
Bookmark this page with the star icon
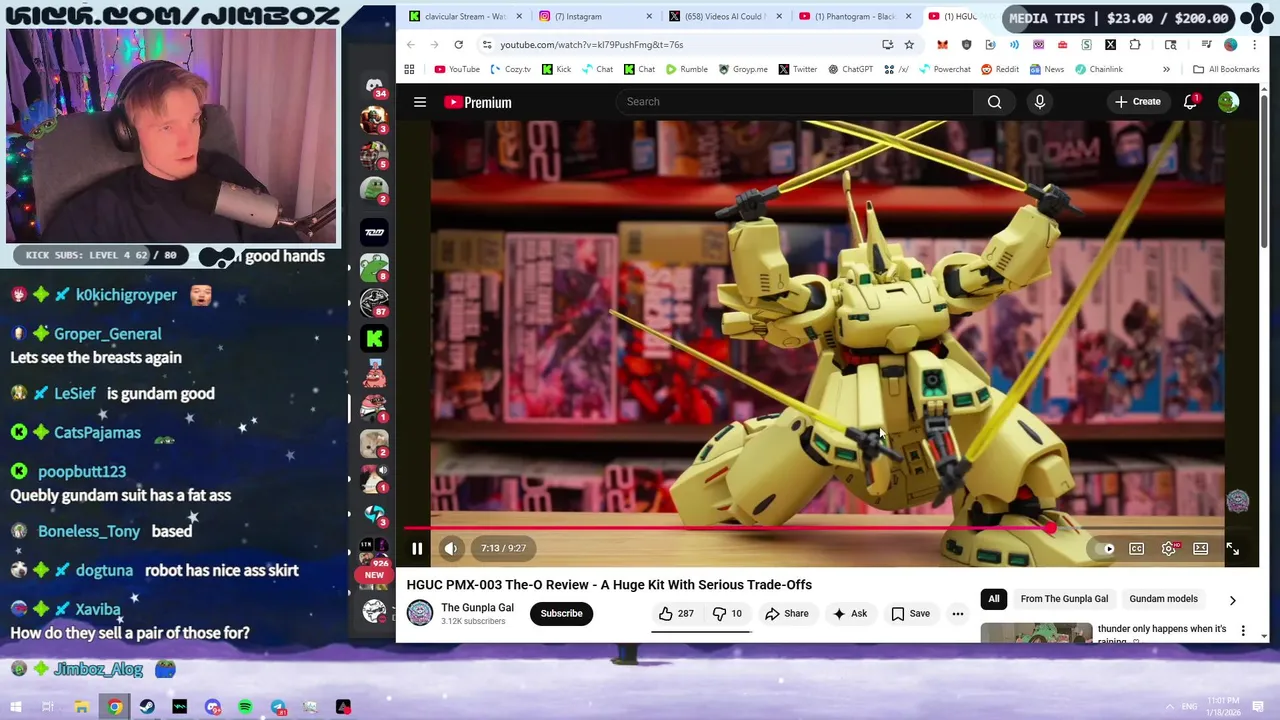tap(909, 45)
